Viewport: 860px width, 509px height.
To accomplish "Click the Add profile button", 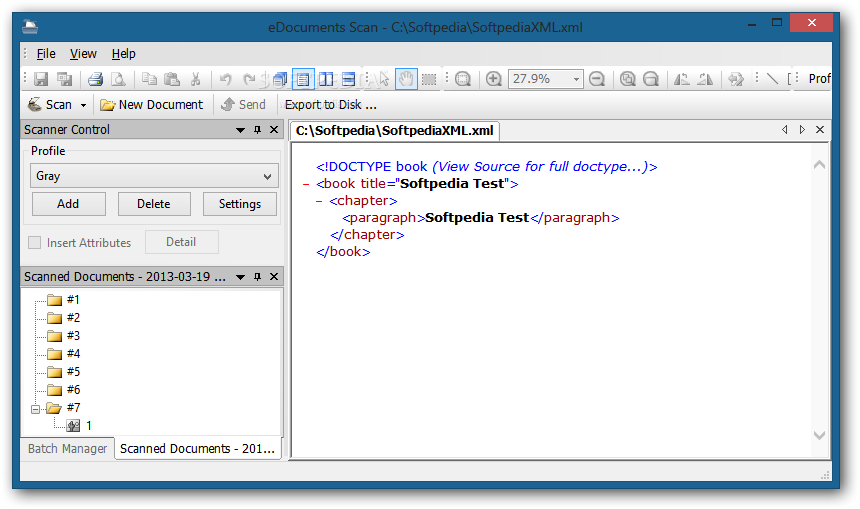I will 69,204.
